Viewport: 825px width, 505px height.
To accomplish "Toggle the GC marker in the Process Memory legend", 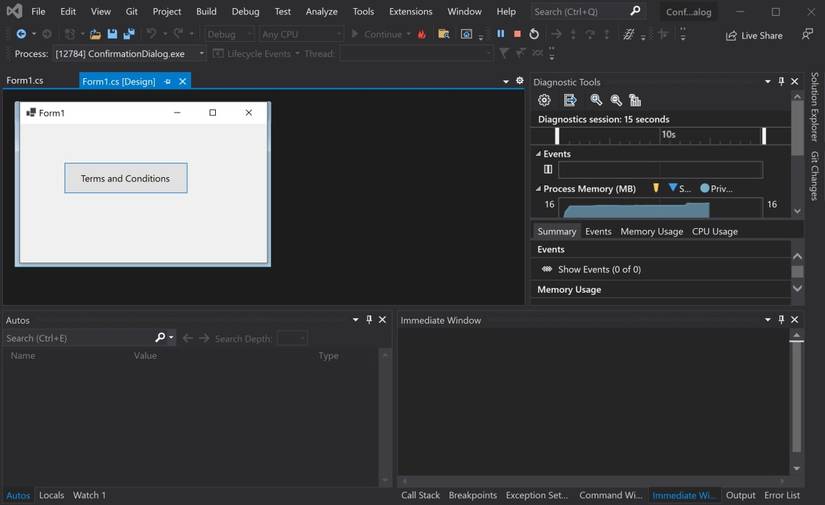I will pos(656,188).
